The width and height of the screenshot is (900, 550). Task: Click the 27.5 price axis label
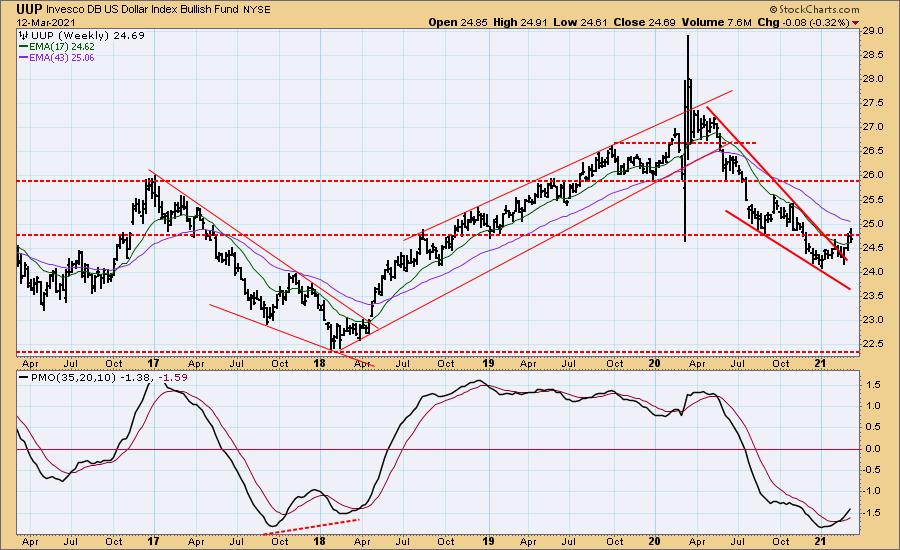[x=872, y=103]
